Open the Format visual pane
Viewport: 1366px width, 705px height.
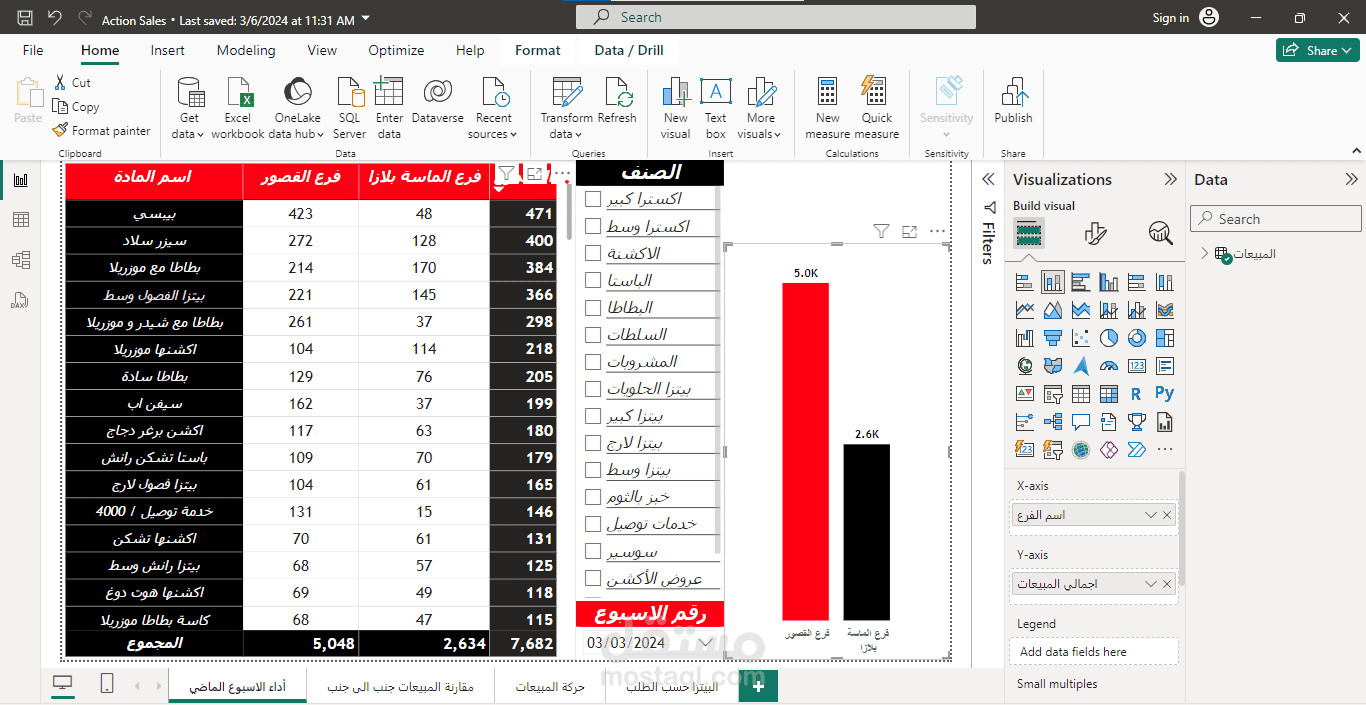point(1095,234)
